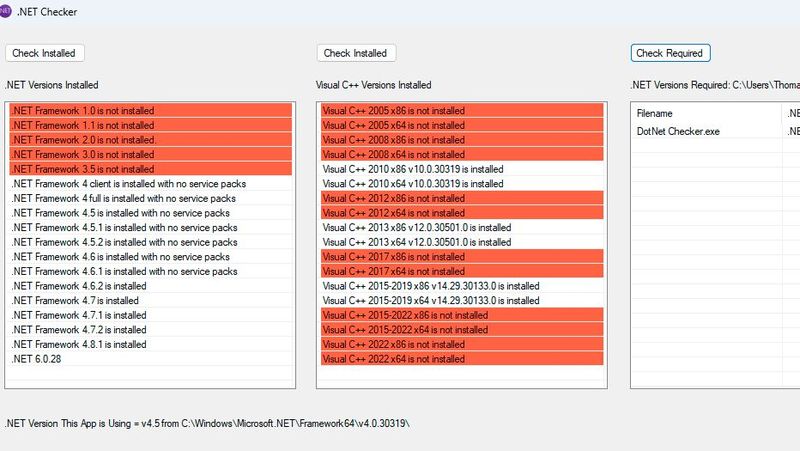Select 'Visual C++ 2005 x86 is not installed' row
The width and height of the screenshot is (800, 451).
462,111
